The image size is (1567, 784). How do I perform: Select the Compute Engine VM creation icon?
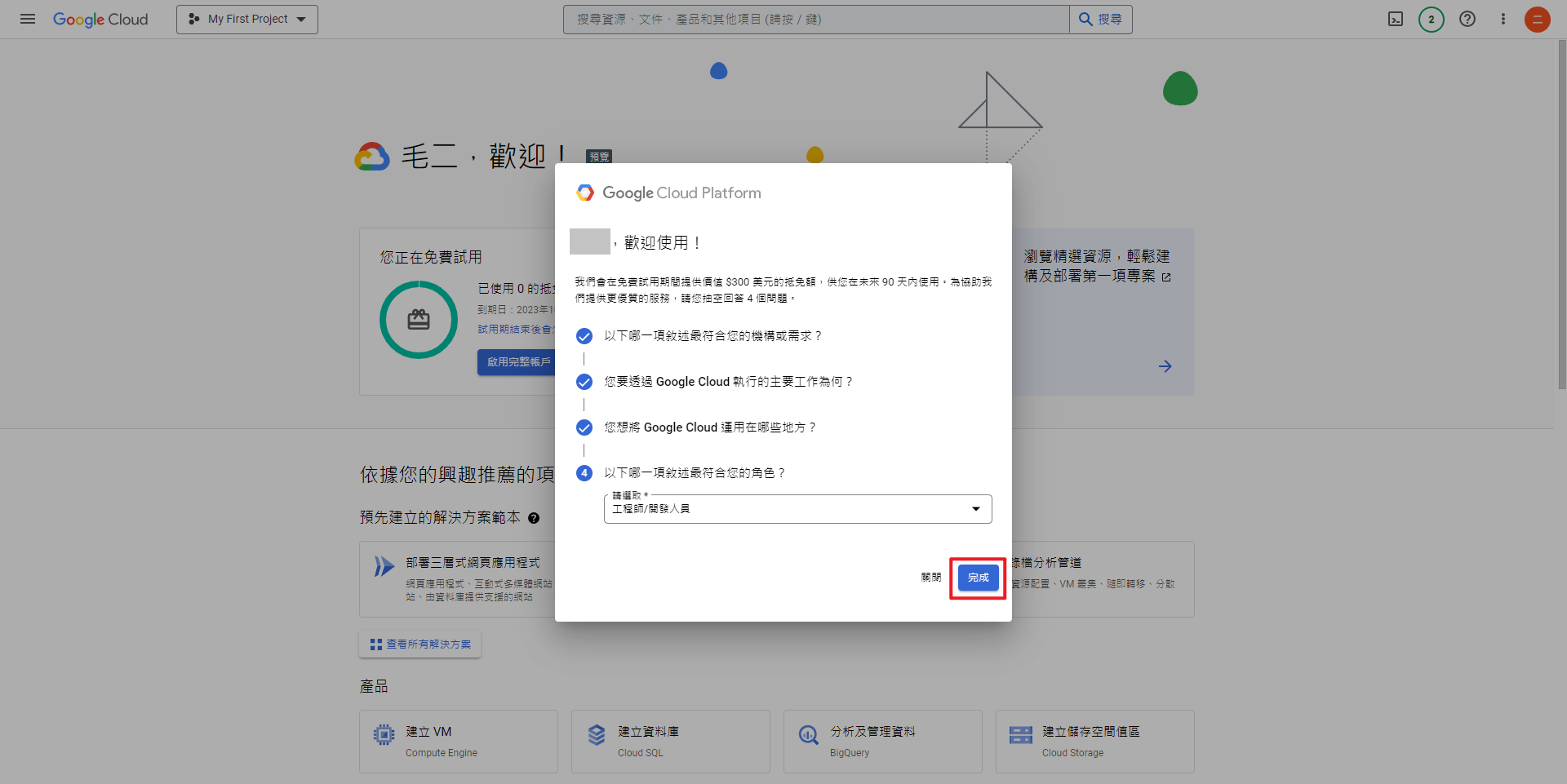[x=384, y=734]
